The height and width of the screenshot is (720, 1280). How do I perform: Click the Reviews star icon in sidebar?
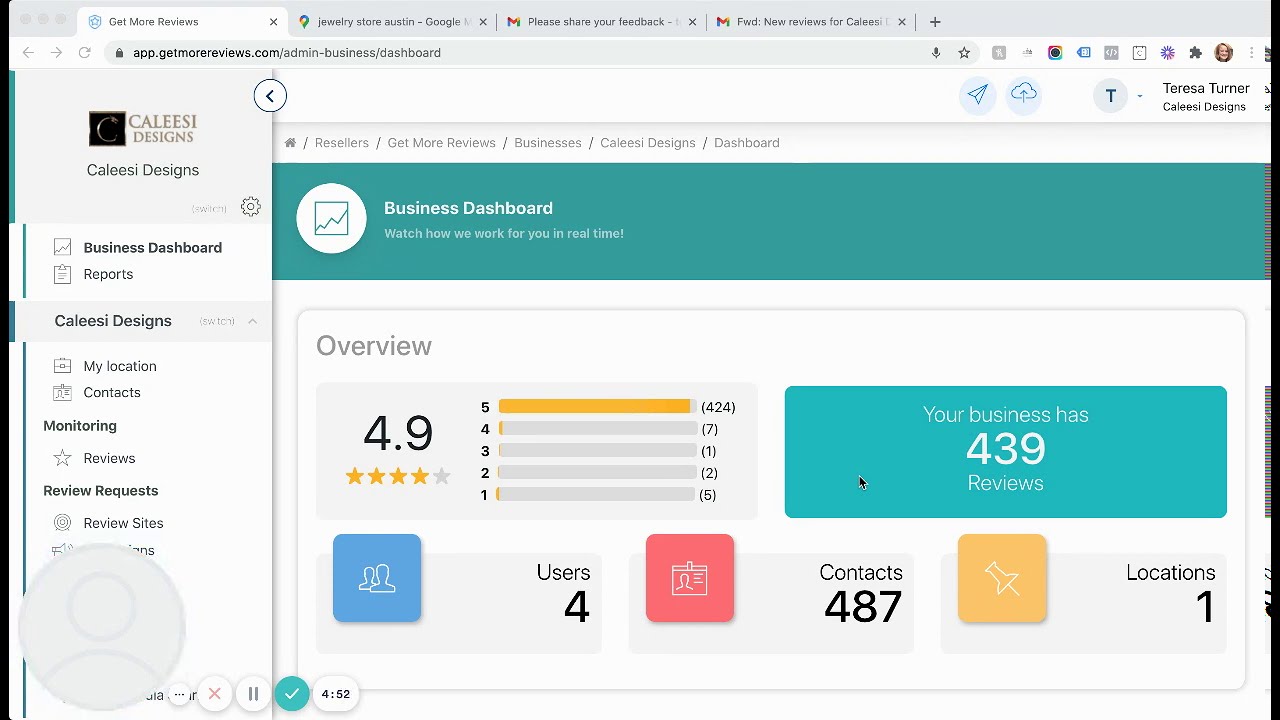pyautogui.click(x=62, y=458)
